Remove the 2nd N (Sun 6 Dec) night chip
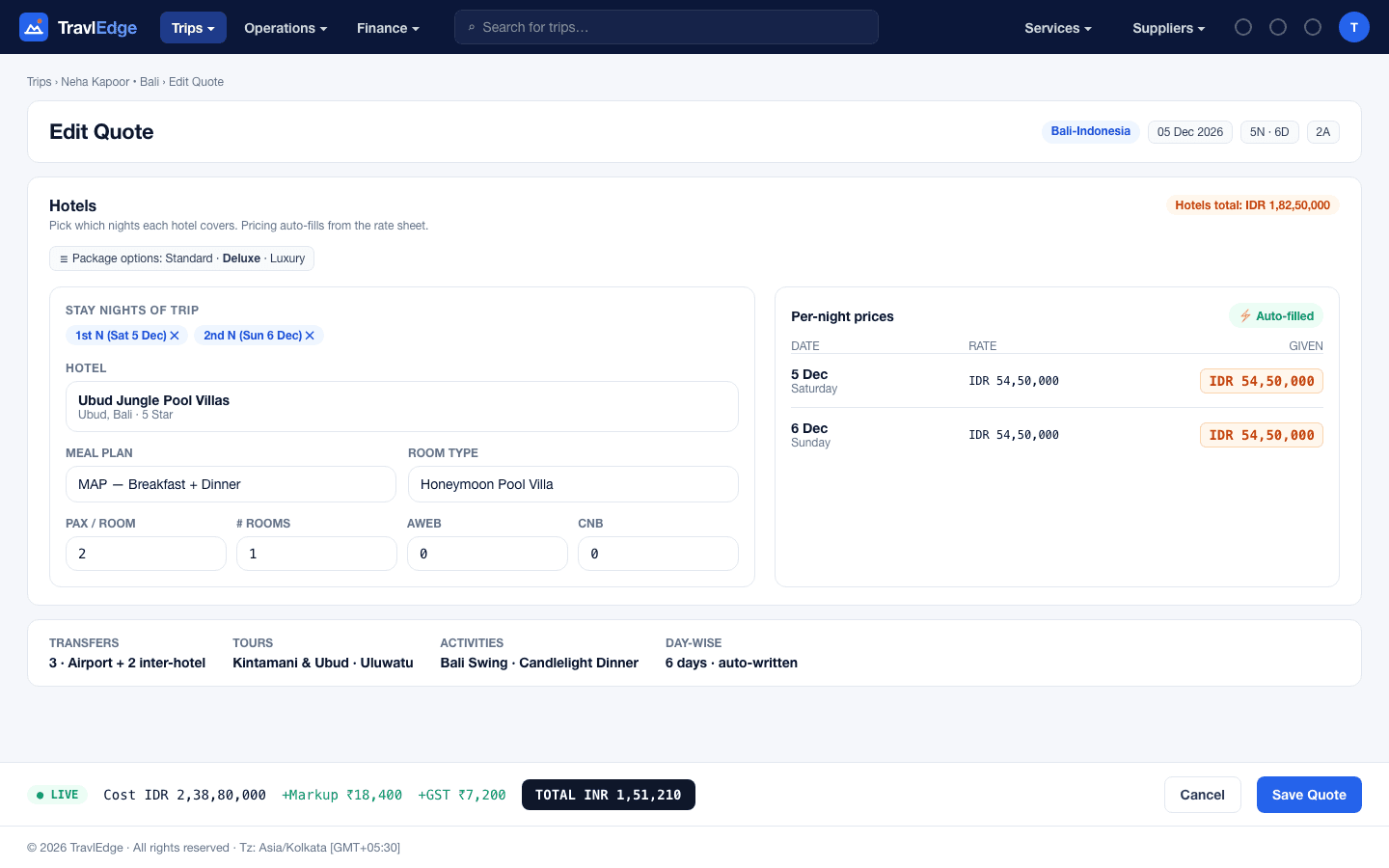 click(310, 336)
